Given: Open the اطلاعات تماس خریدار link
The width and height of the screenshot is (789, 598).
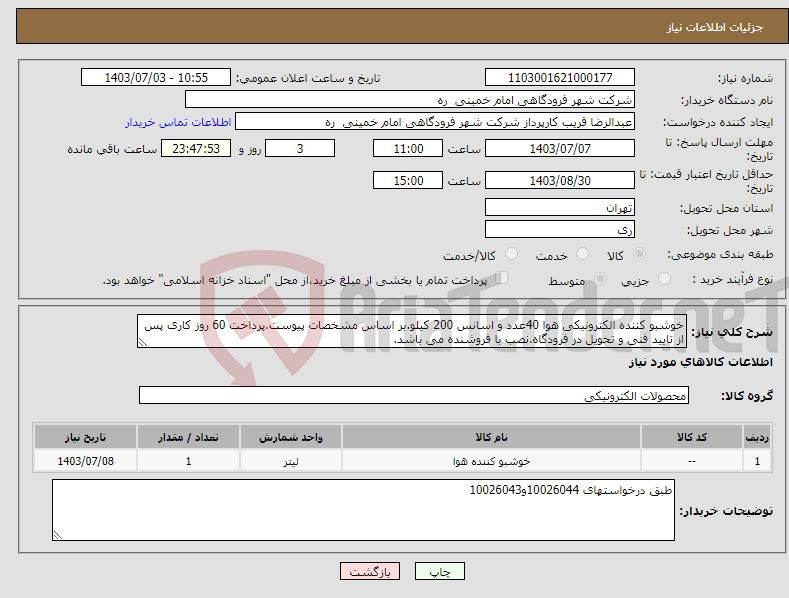Looking at the screenshot, I should pyautogui.click(x=178, y=122).
